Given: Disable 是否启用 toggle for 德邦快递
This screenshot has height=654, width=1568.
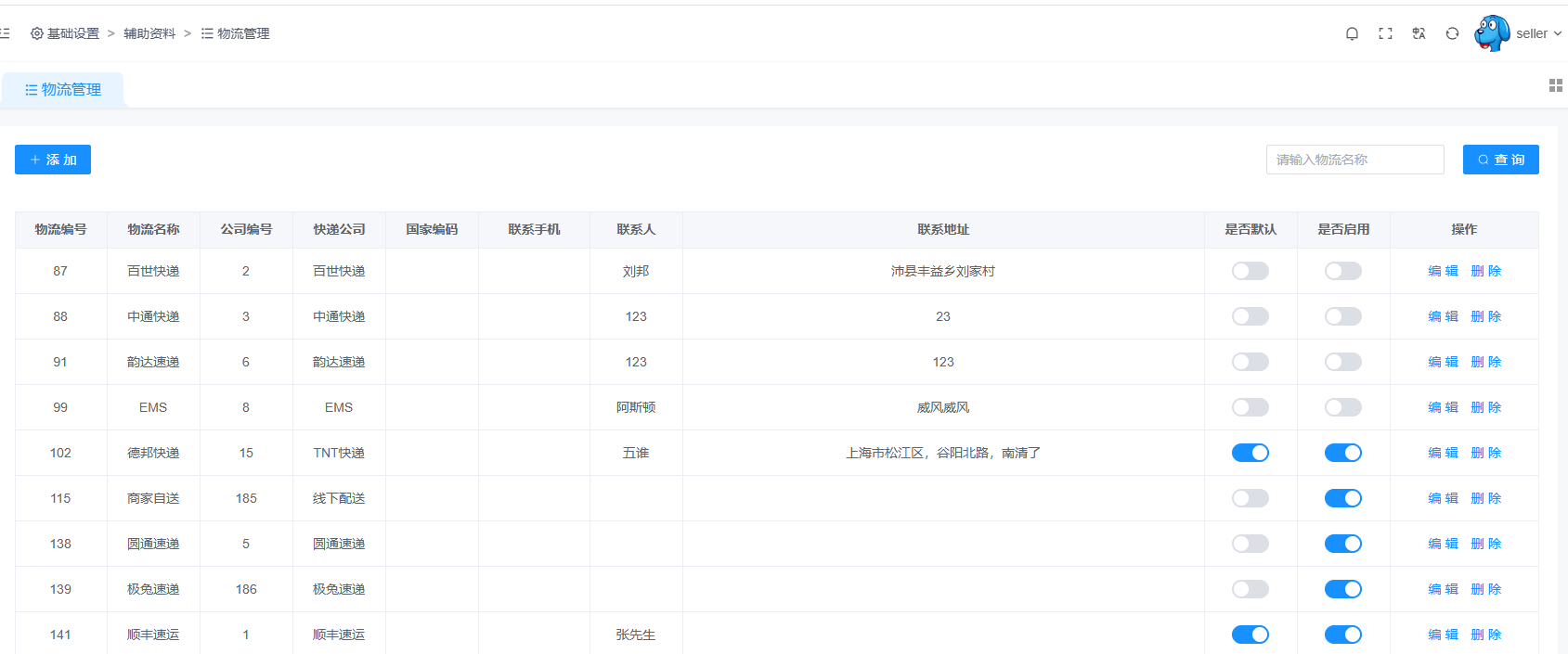Looking at the screenshot, I should [1342, 453].
